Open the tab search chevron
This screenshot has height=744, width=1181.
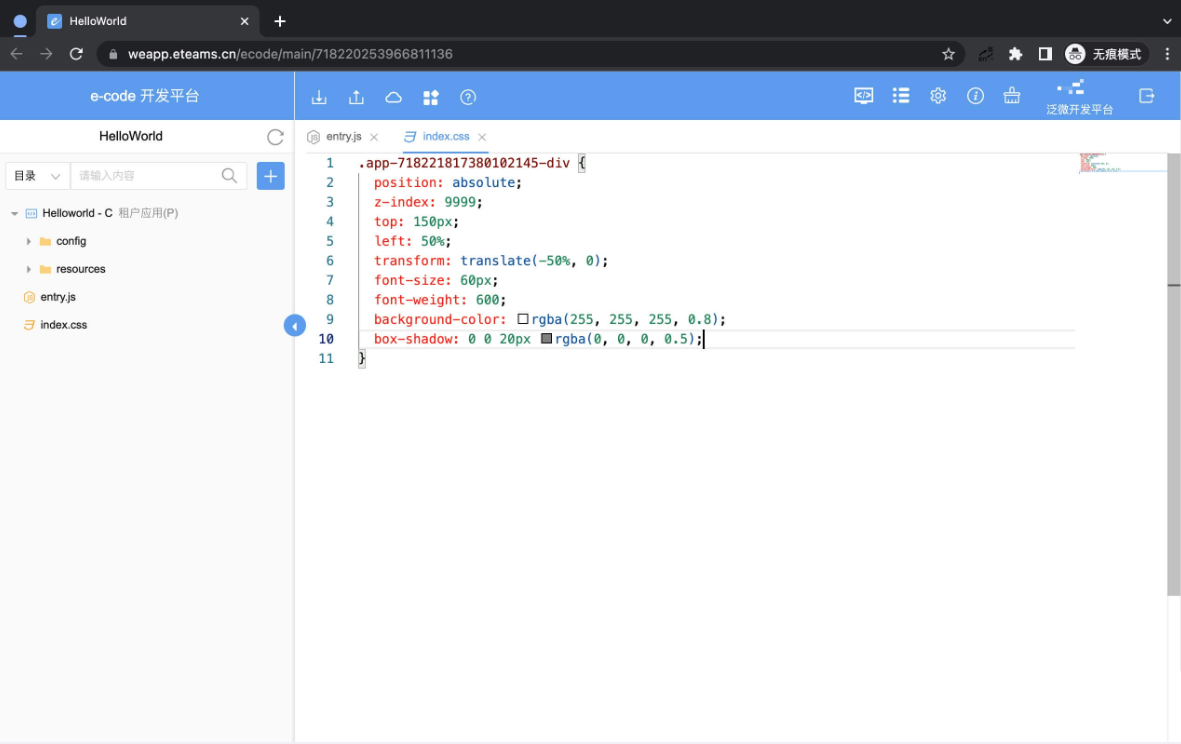click(x=1167, y=21)
